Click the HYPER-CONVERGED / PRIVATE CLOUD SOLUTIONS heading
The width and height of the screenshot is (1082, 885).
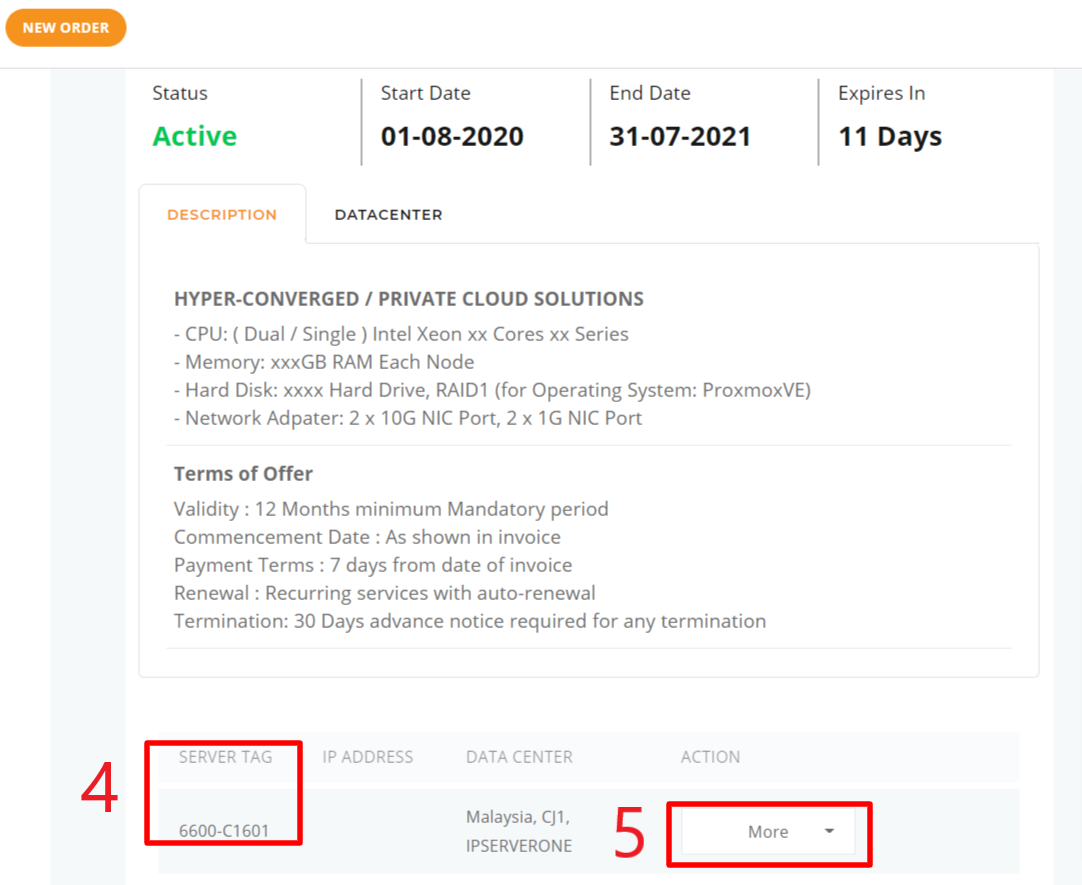click(x=409, y=298)
